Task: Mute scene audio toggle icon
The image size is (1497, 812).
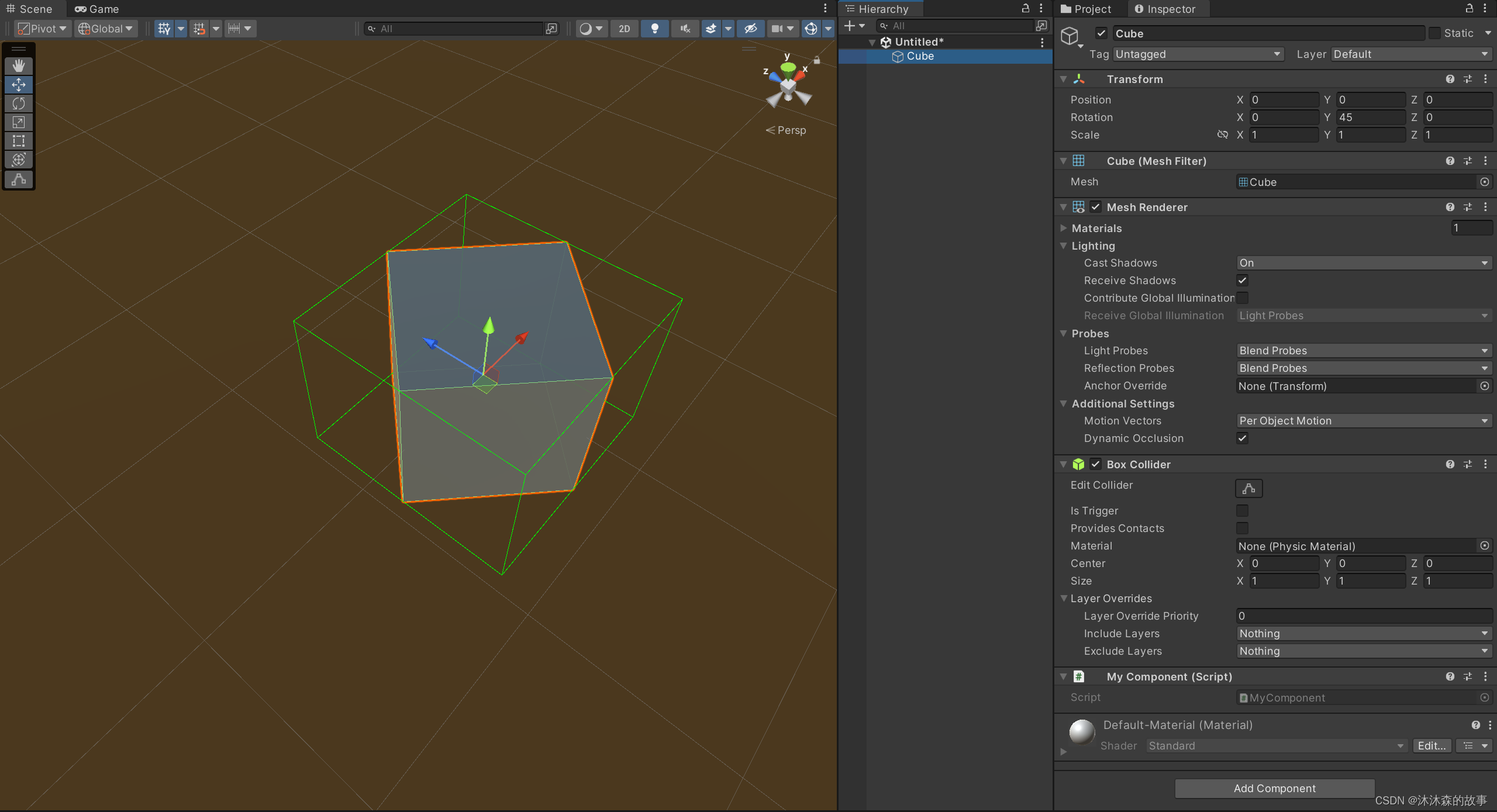Action: click(x=685, y=29)
